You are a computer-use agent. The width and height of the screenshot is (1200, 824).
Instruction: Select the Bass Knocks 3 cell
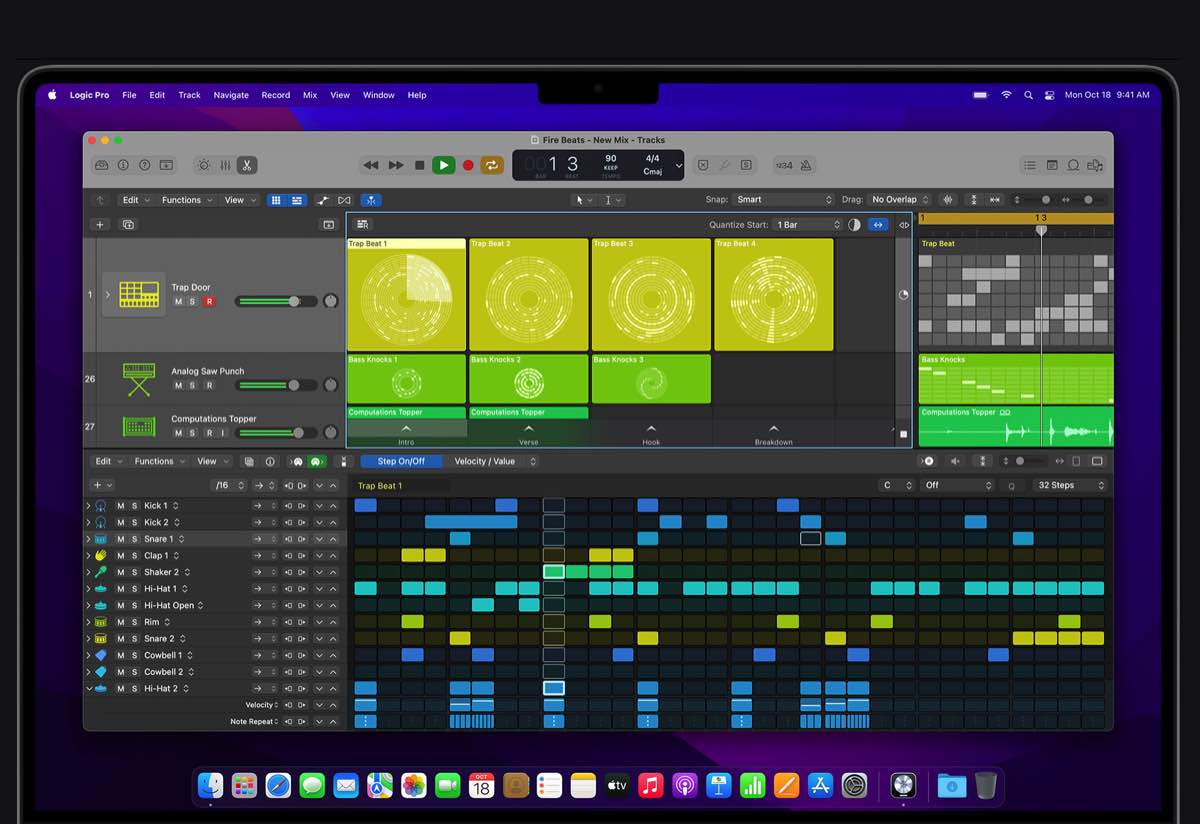coord(651,379)
